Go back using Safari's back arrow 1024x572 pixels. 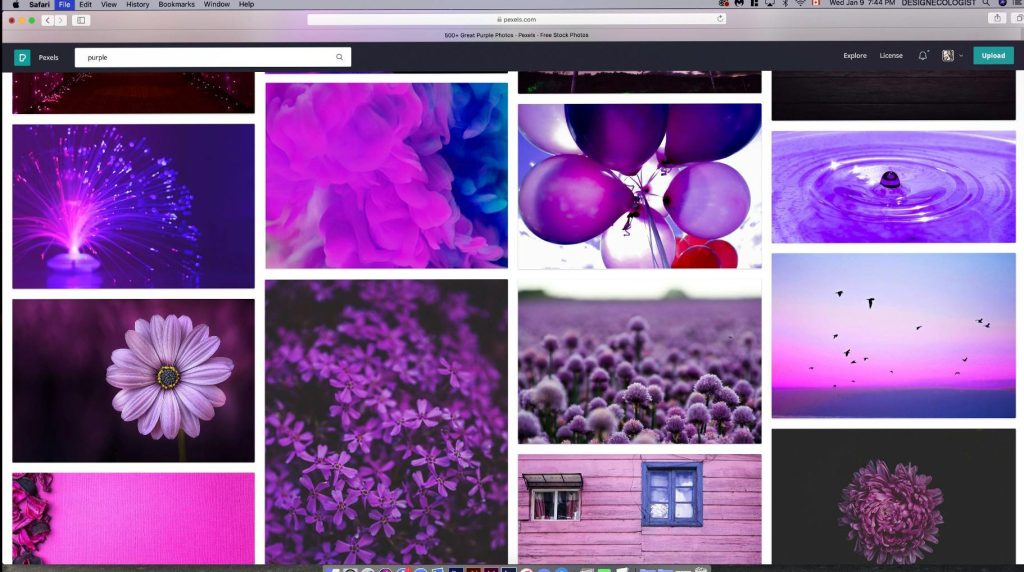[47, 20]
